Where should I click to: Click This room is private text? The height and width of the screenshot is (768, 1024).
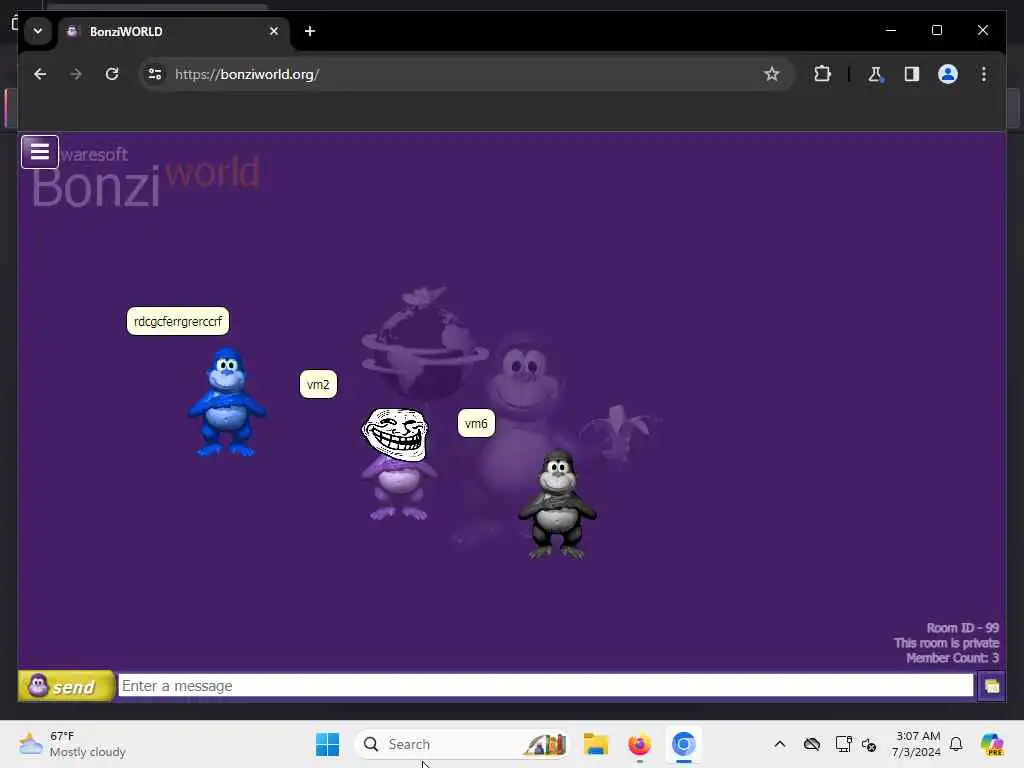tap(946, 643)
